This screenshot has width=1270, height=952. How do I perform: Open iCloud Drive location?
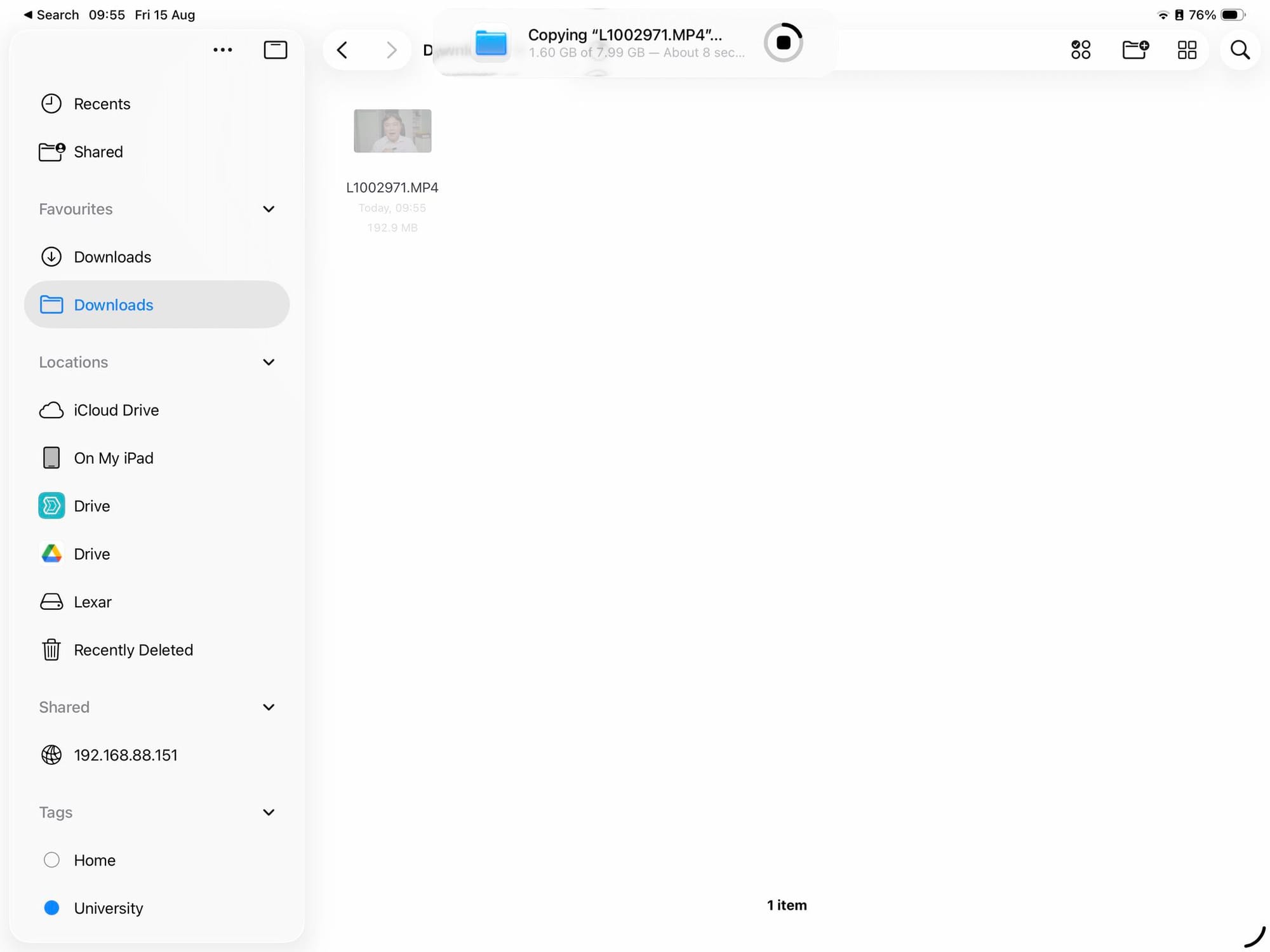click(x=157, y=410)
